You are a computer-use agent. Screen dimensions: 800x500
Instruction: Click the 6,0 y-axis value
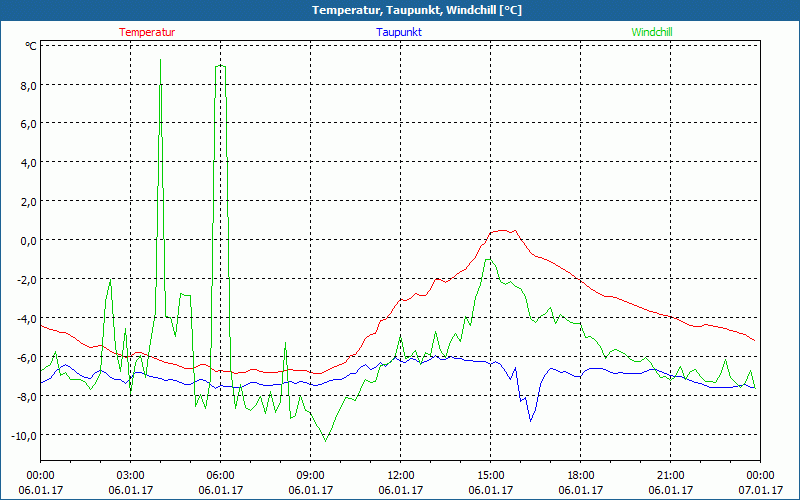point(29,123)
